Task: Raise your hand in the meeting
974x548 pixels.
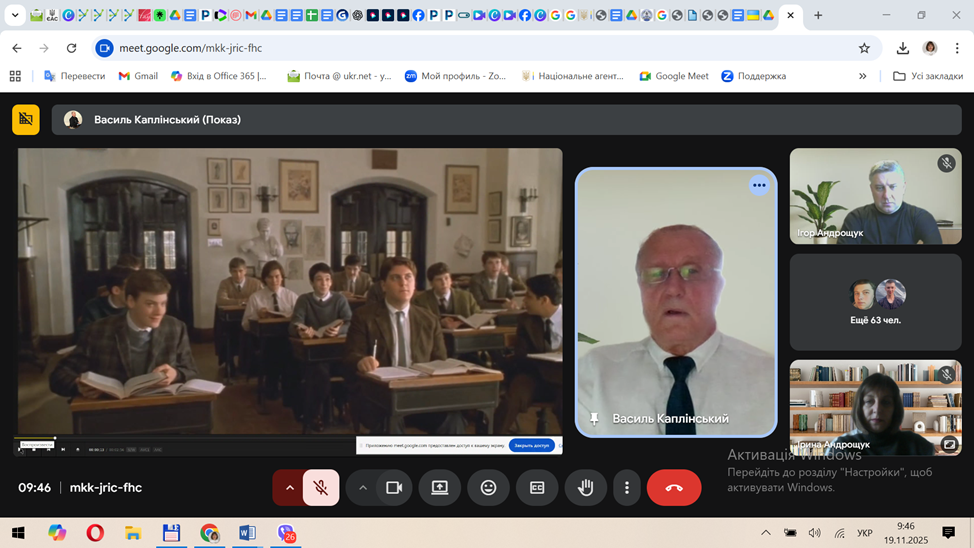Action: pyautogui.click(x=586, y=488)
